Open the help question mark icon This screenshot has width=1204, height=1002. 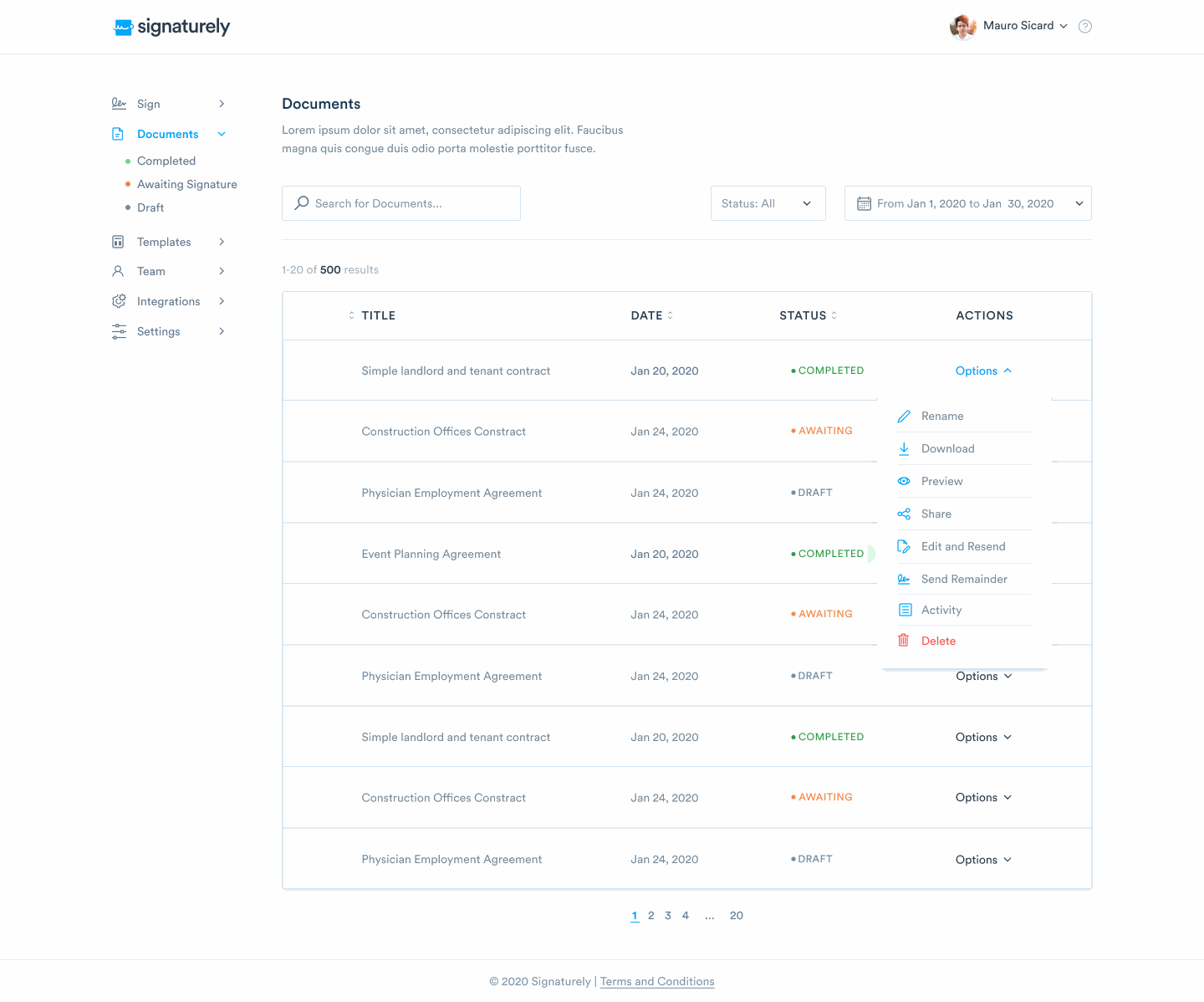click(1085, 26)
